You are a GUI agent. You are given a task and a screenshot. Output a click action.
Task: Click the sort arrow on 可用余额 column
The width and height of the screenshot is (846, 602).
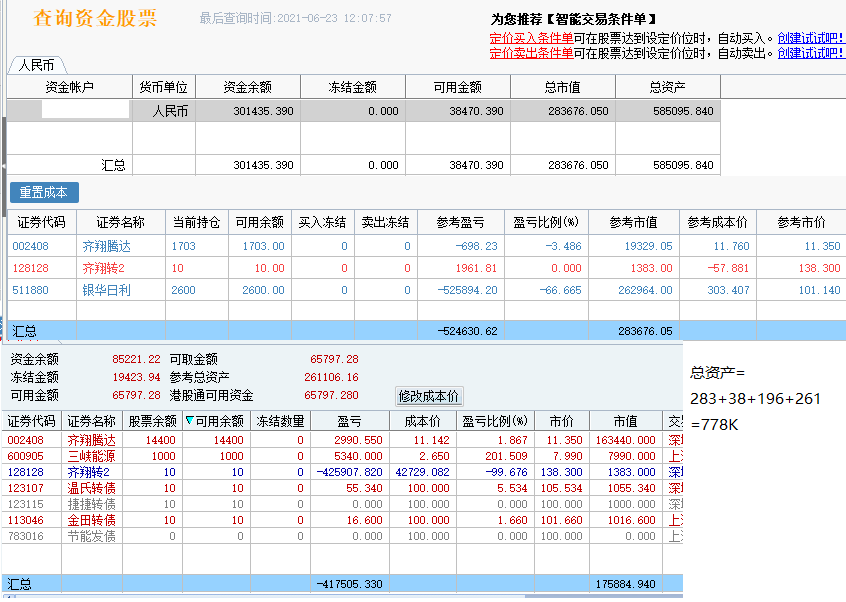190,421
